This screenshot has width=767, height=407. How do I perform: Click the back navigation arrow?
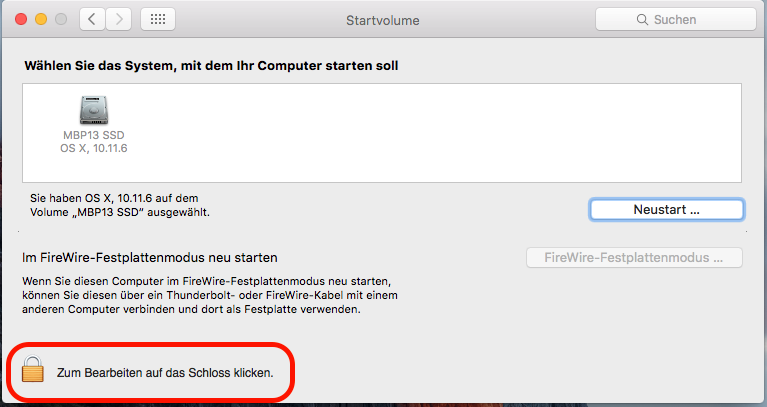pos(93,19)
